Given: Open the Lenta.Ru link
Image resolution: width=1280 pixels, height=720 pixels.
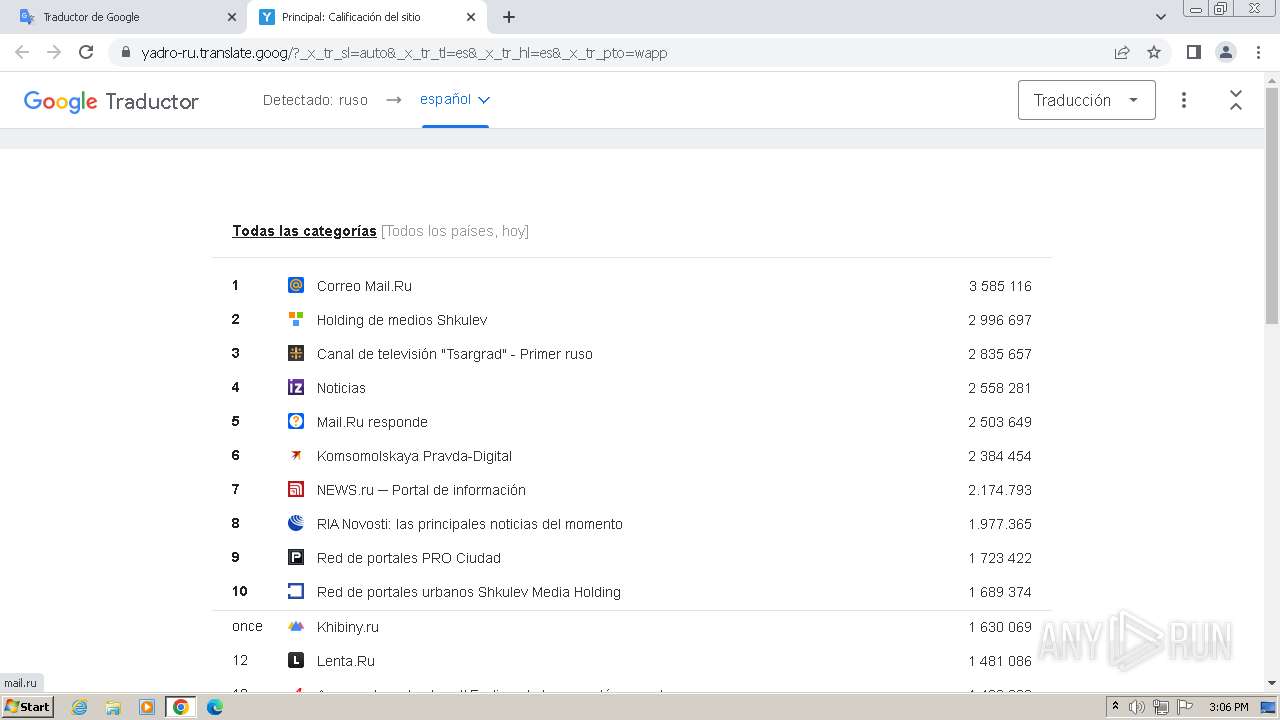Looking at the screenshot, I should (346, 661).
